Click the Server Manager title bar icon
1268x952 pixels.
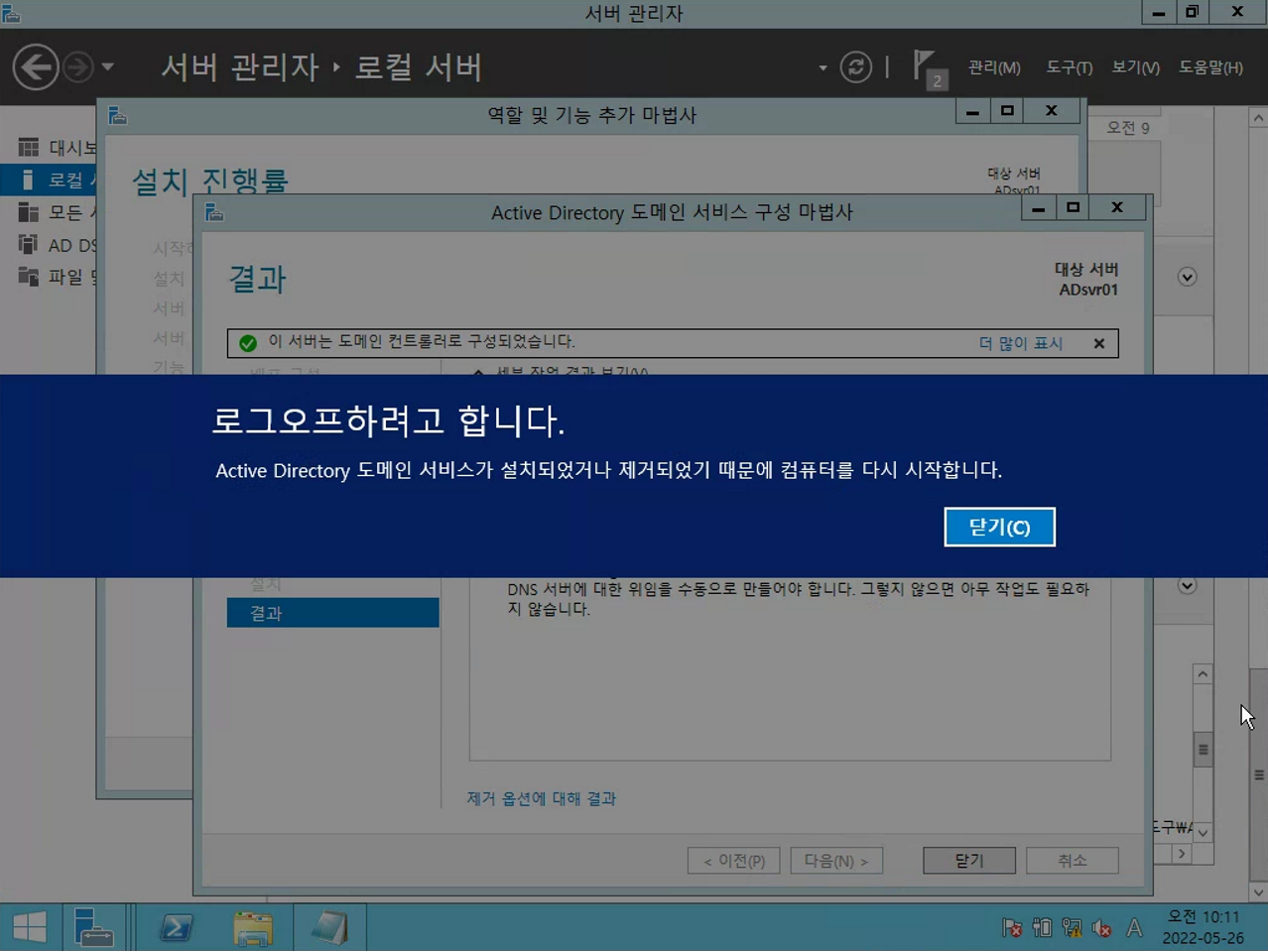tap(11, 13)
